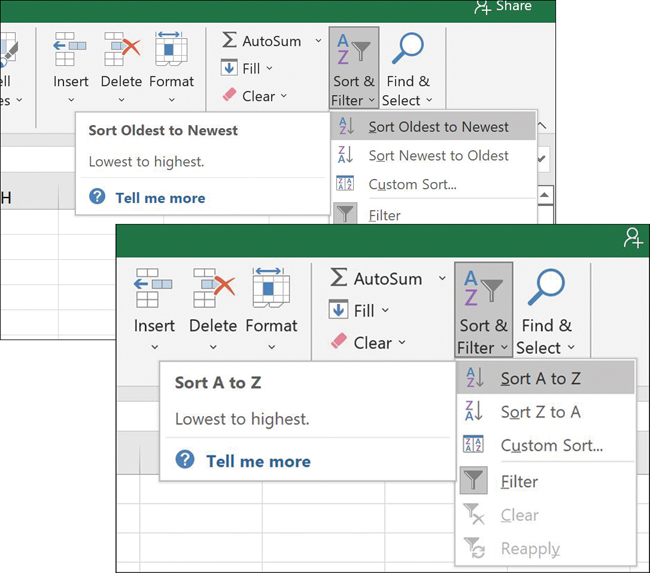Viewport: 650px width, 573px height.
Task: Choose Filter in front window menu
Action: click(545, 481)
